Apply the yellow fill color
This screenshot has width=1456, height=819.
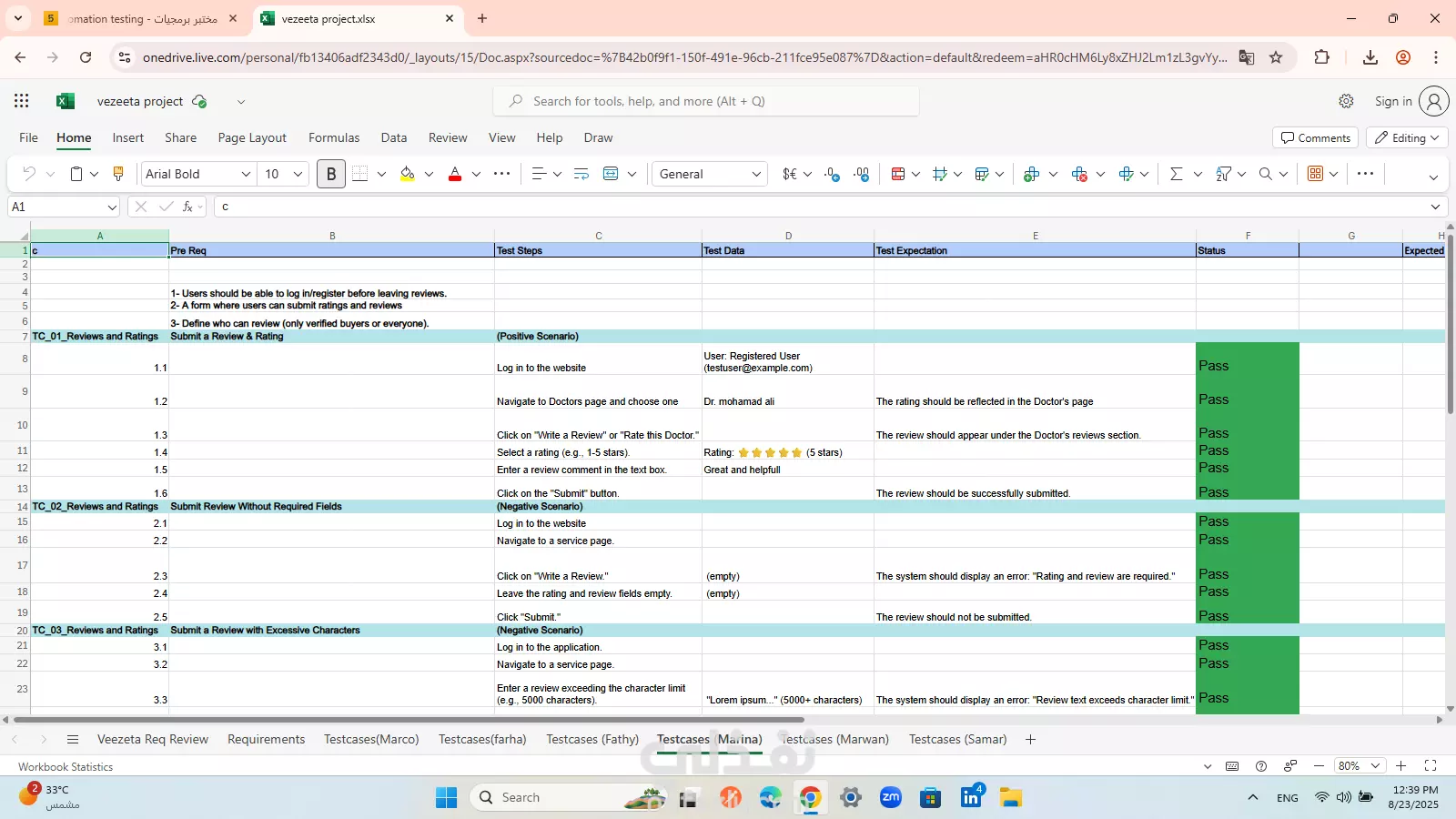point(407,174)
